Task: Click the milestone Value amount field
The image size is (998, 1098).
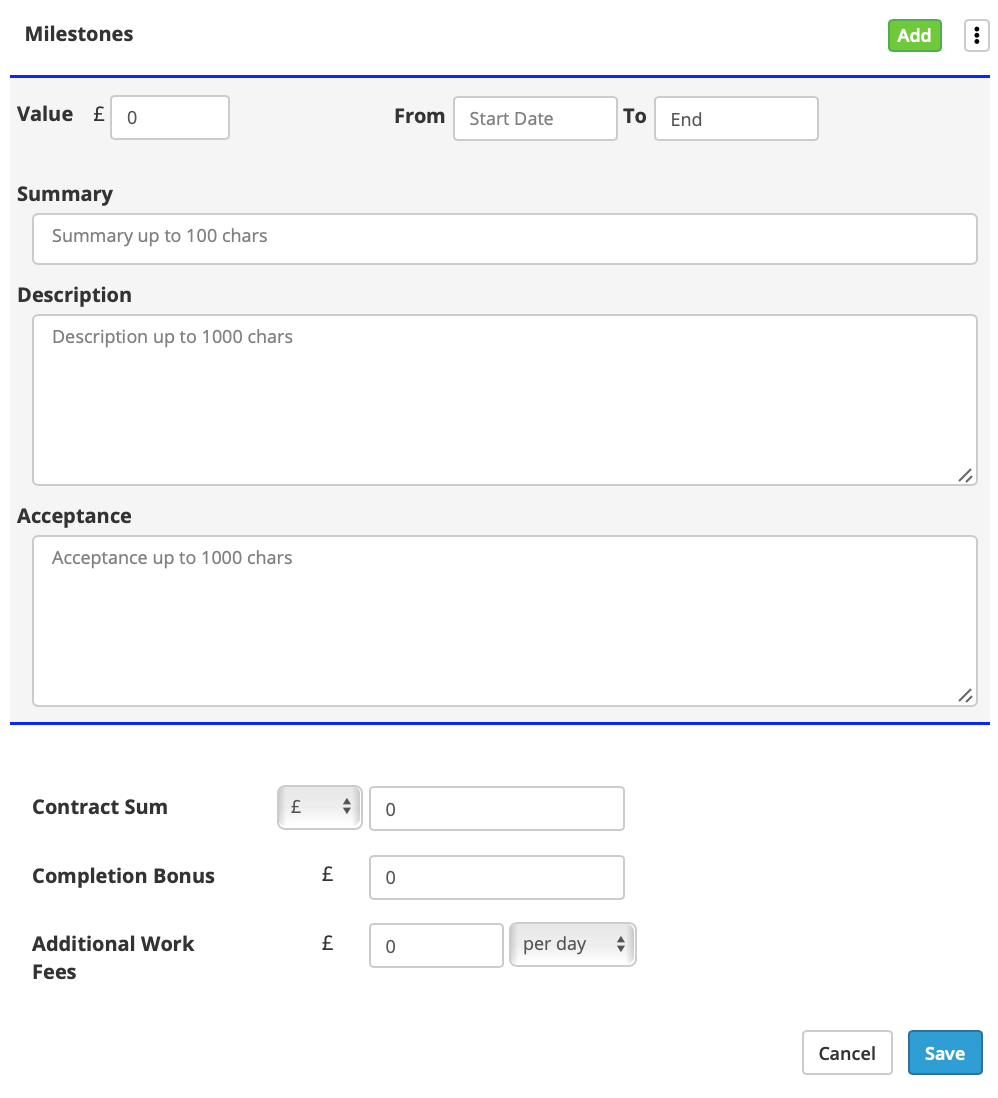Action: 169,117
